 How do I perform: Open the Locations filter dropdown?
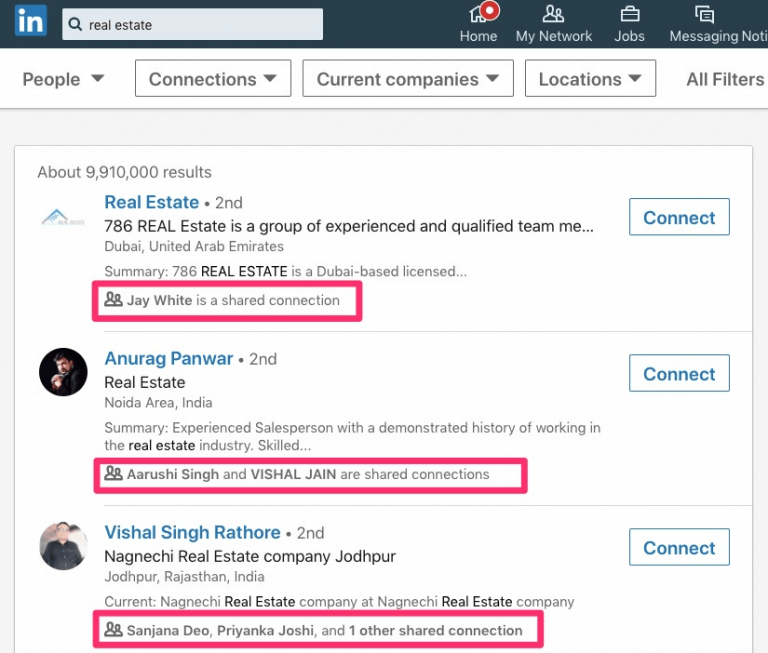(590, 78)
